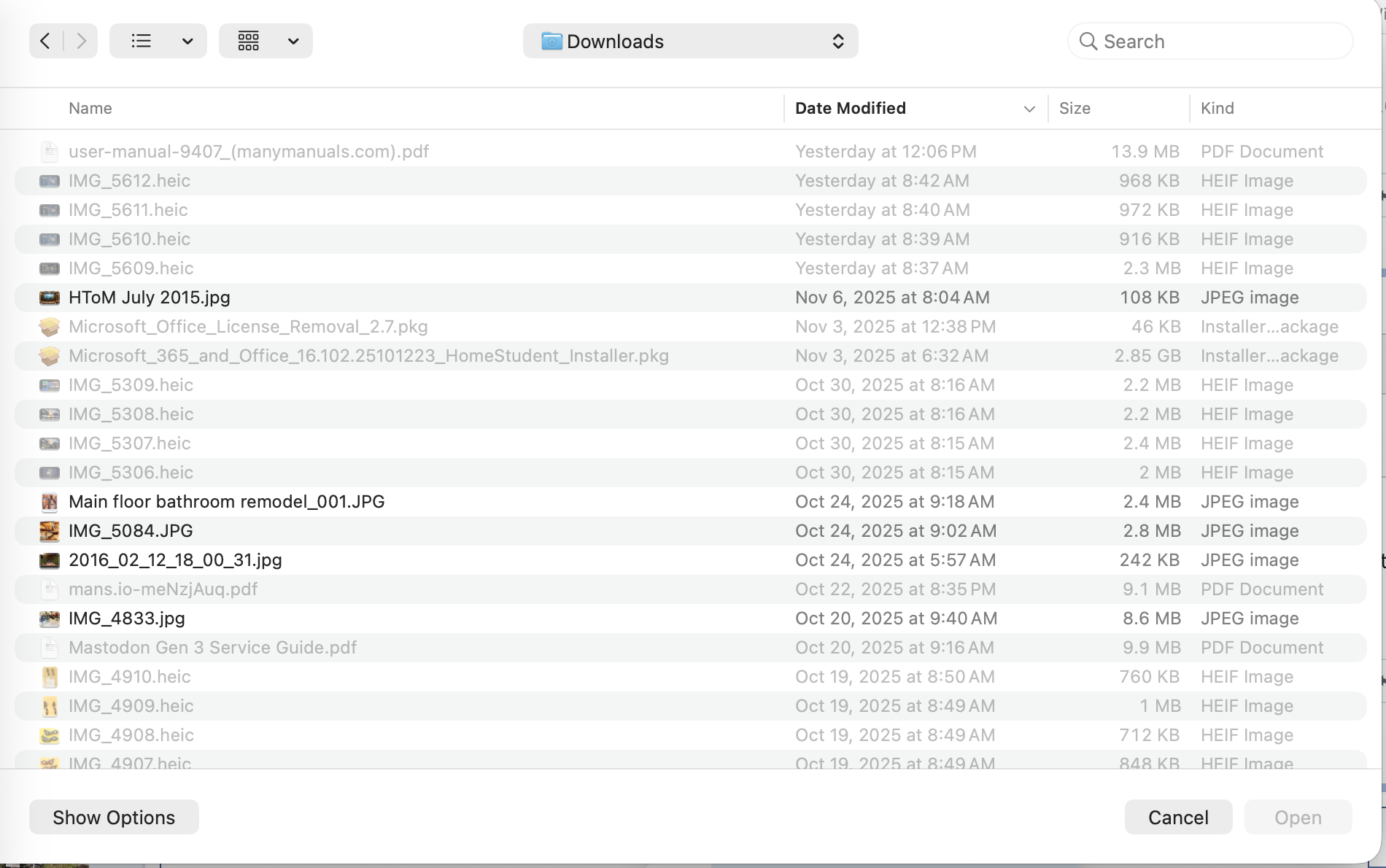The image size is (1386, 868).
Task: Click the folder icon in the Downloads selector
Action: (x=553, y=41)
